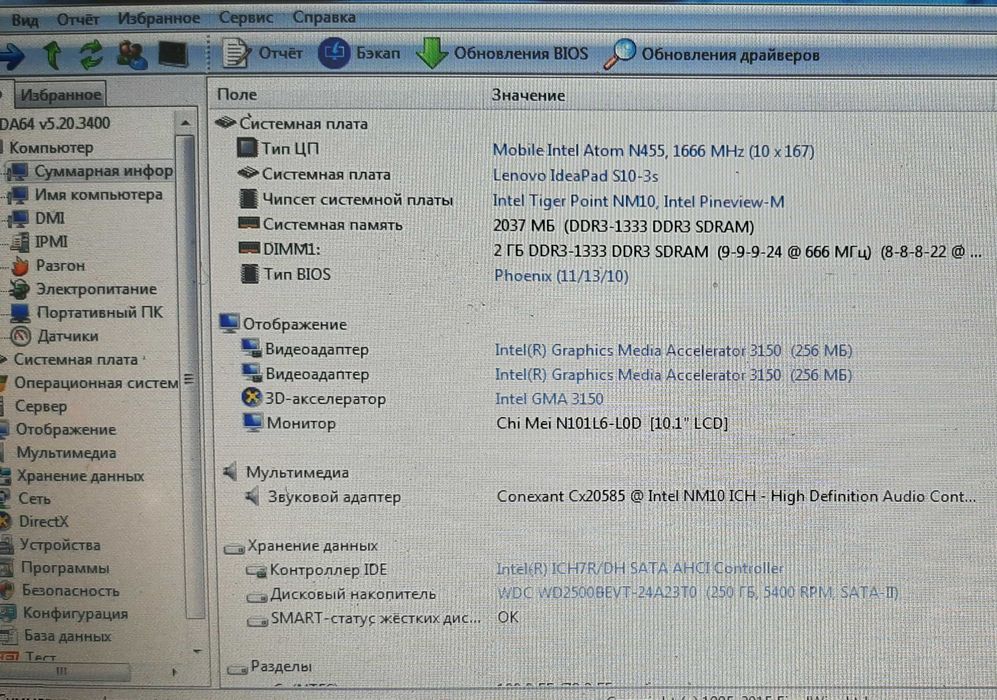The image size is (997, 700).
Task: Open the Отчёт menu in menu bar
Action: tap(78, 20)
